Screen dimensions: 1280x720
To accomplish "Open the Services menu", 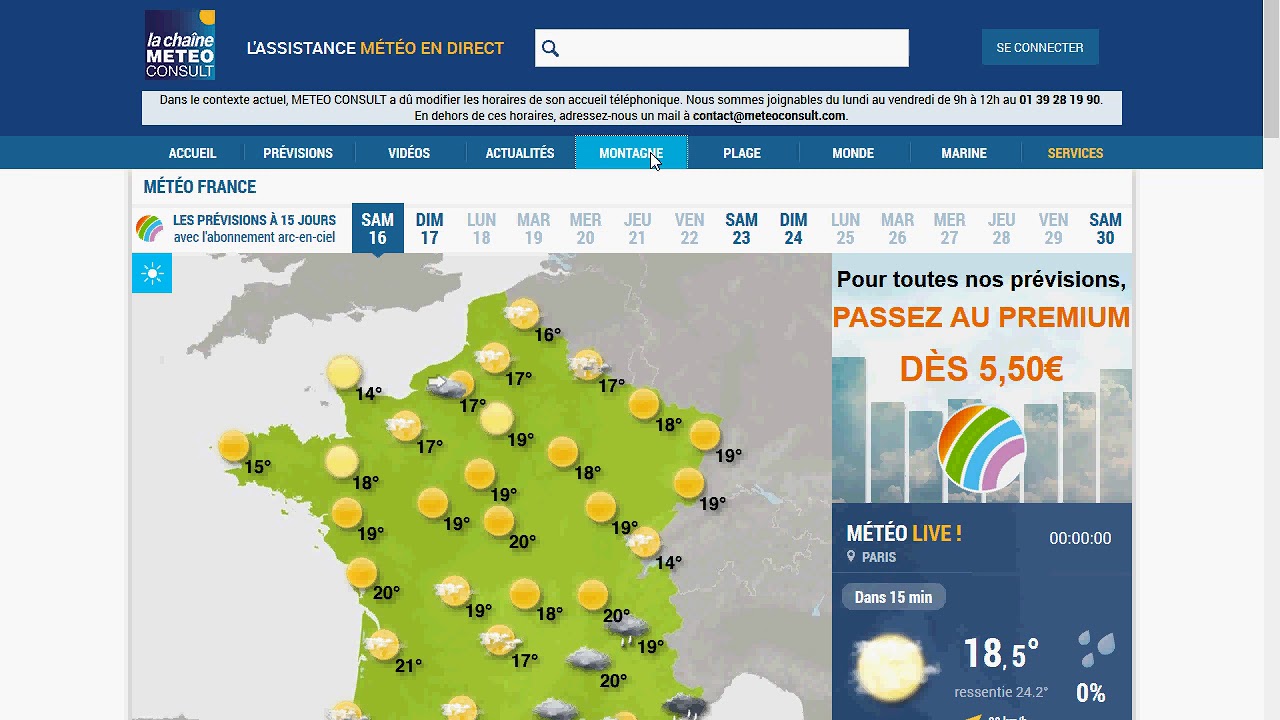I will tap(1075, 153).
